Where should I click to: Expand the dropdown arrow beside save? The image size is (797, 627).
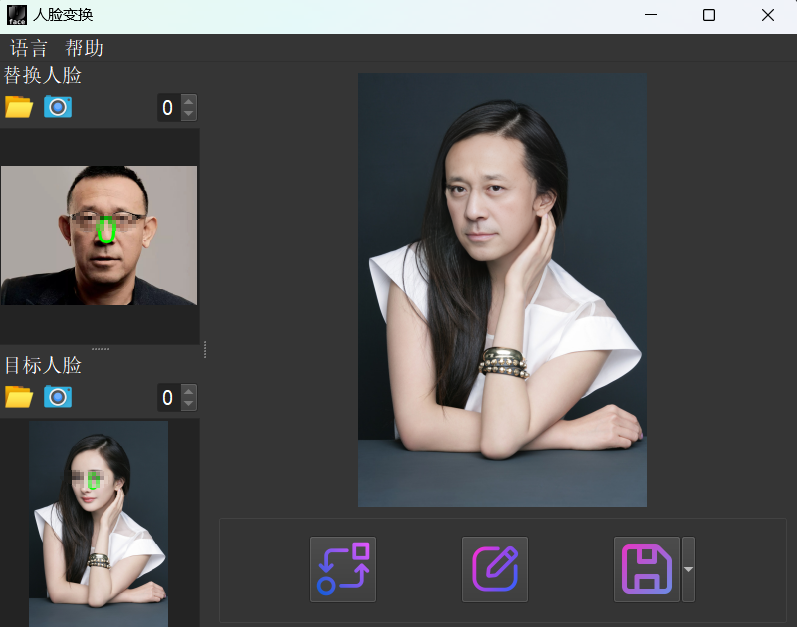[688, 569]
